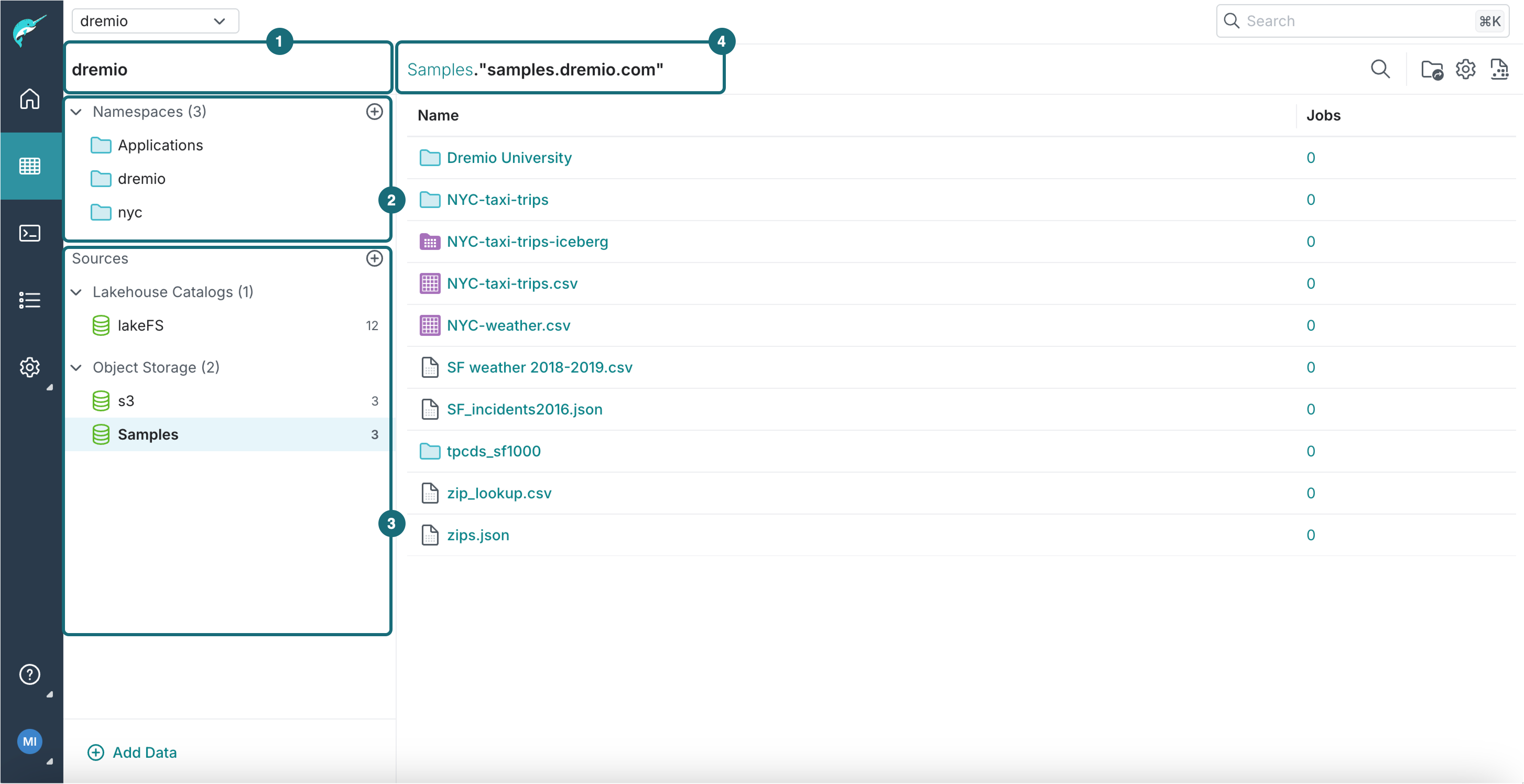Open the SQL Runner from the left sidebar
This screenshot has height=784, width=1524.
point(29,233)
